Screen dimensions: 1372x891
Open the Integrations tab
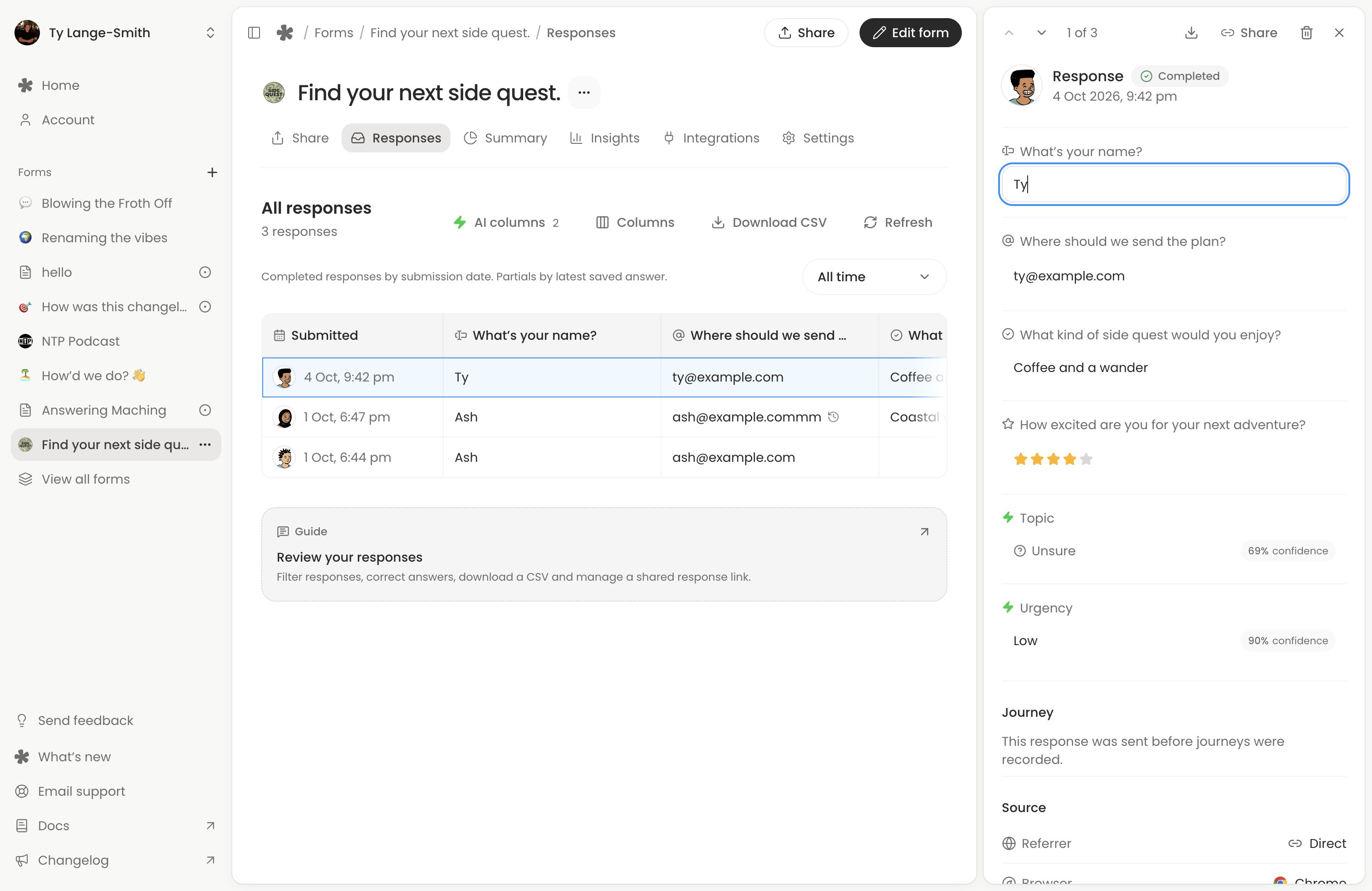coord(711,138)
